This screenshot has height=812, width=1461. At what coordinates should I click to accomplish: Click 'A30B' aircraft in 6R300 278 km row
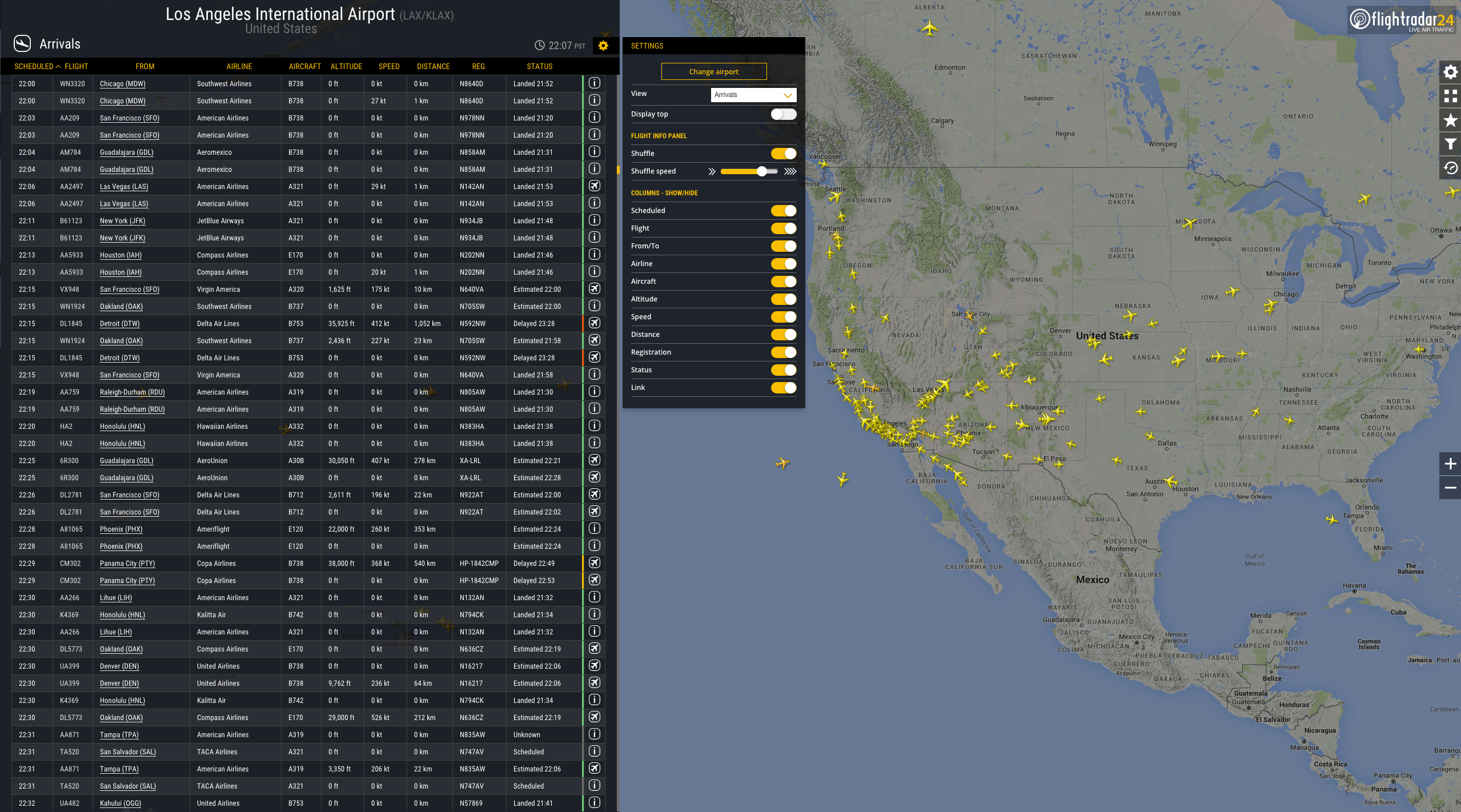pyautogui.click(x=296, y=461)
